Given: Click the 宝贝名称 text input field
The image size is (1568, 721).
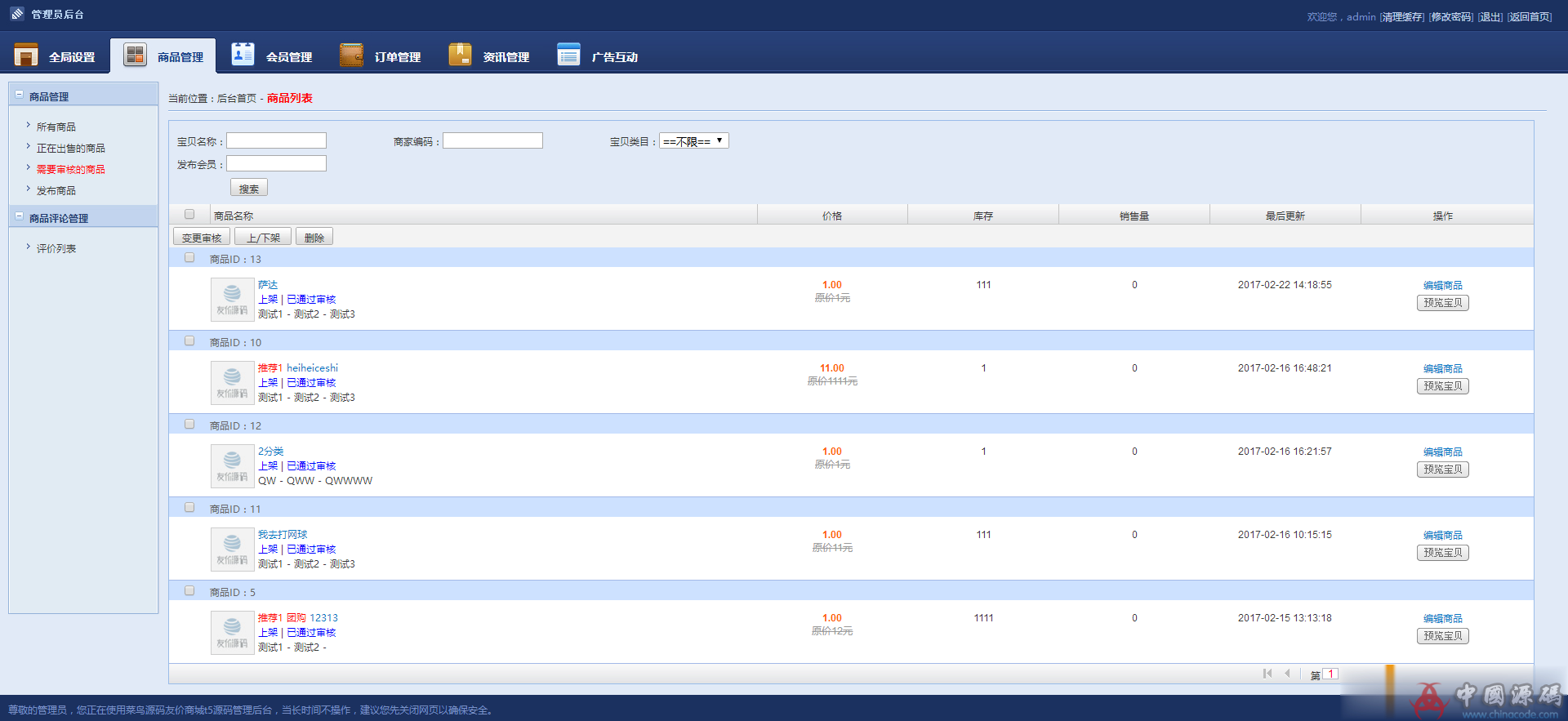Looking at the screenshot, I should click(x=276, y=141).
